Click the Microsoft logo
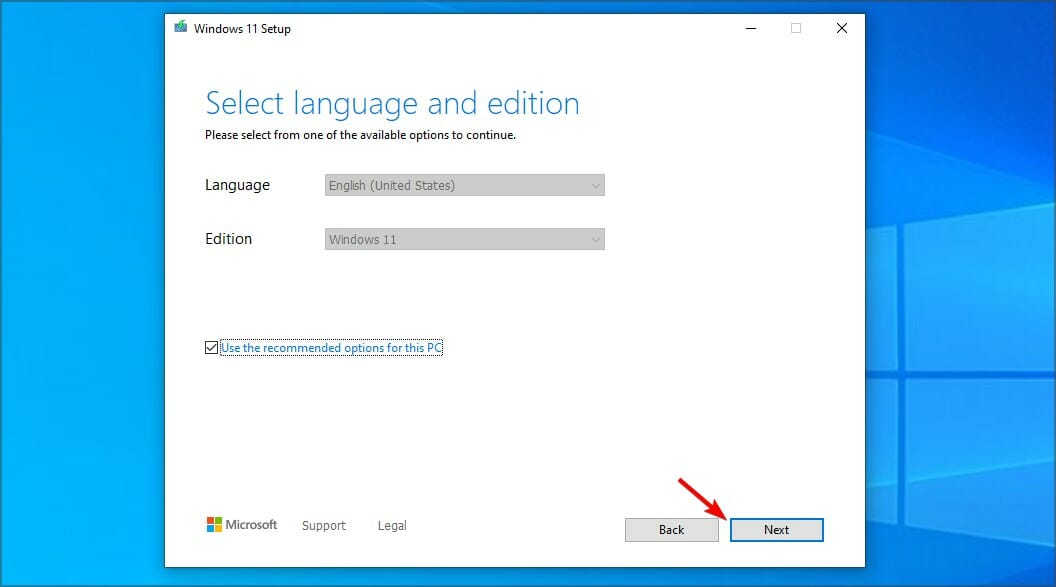1056x587 pixels. [x=242, y=524]
